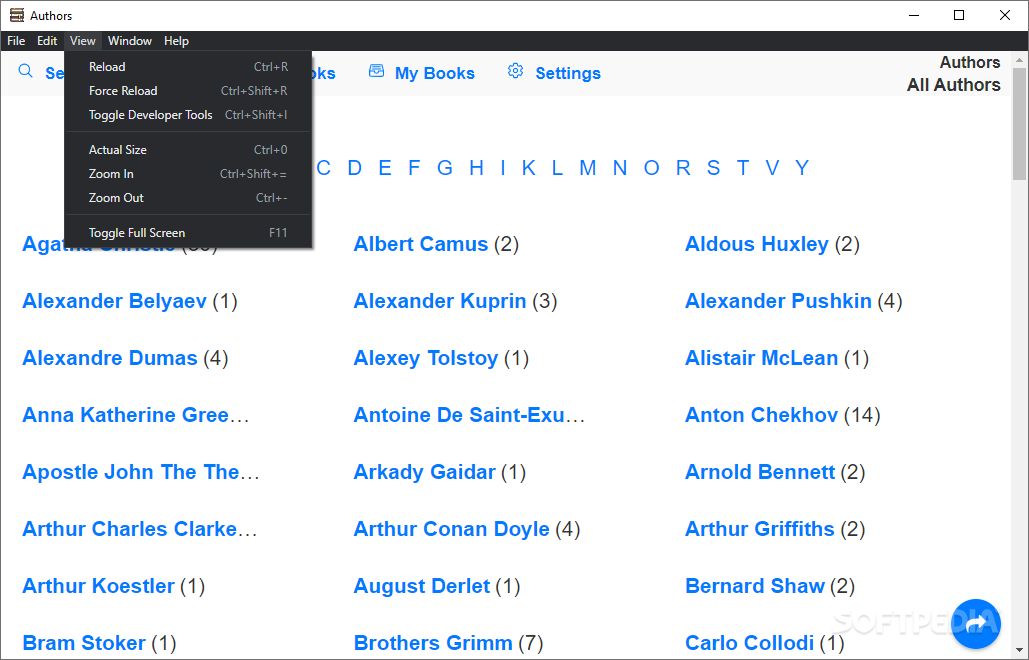
Task: Open Arkady Gaidar author page
Action: pyautogui.click(x=425, y=472)
